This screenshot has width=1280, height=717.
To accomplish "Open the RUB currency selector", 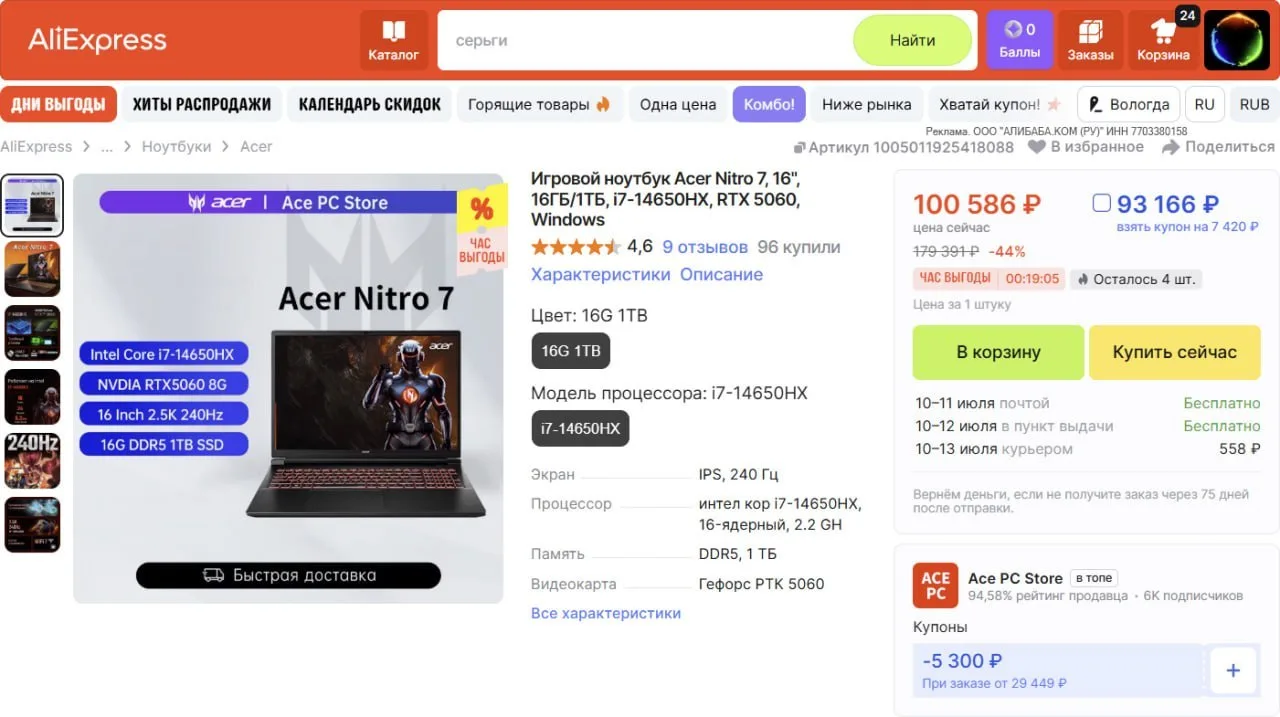I will [x=1254, y=104].
